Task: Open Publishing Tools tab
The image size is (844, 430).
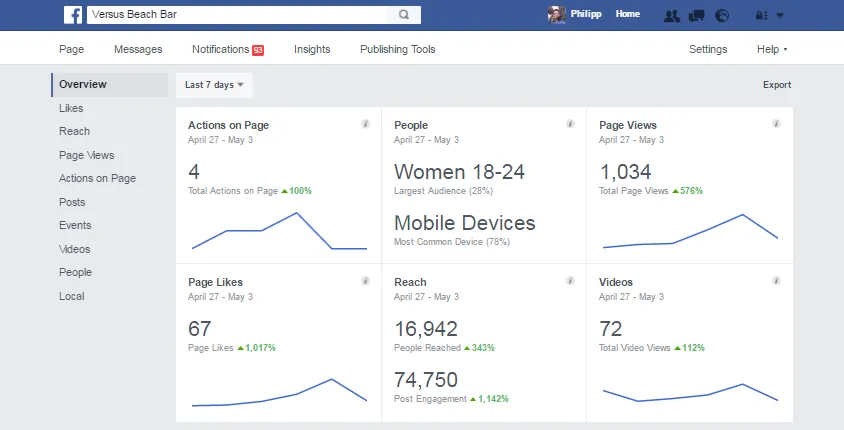Action: pos(398,49)
